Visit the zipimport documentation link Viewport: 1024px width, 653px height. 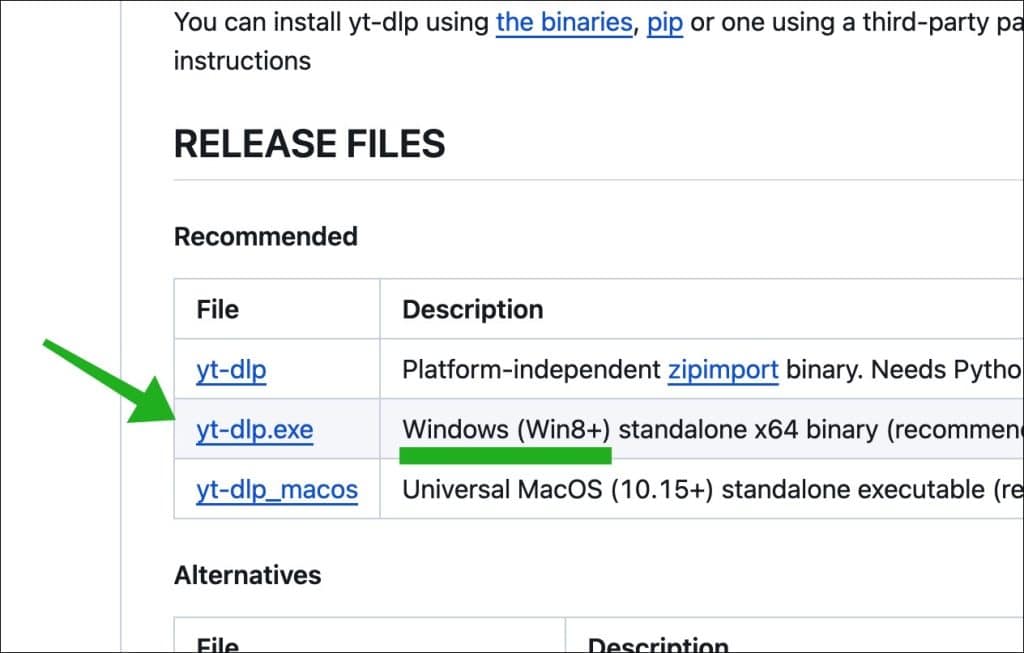coord(722,370)
